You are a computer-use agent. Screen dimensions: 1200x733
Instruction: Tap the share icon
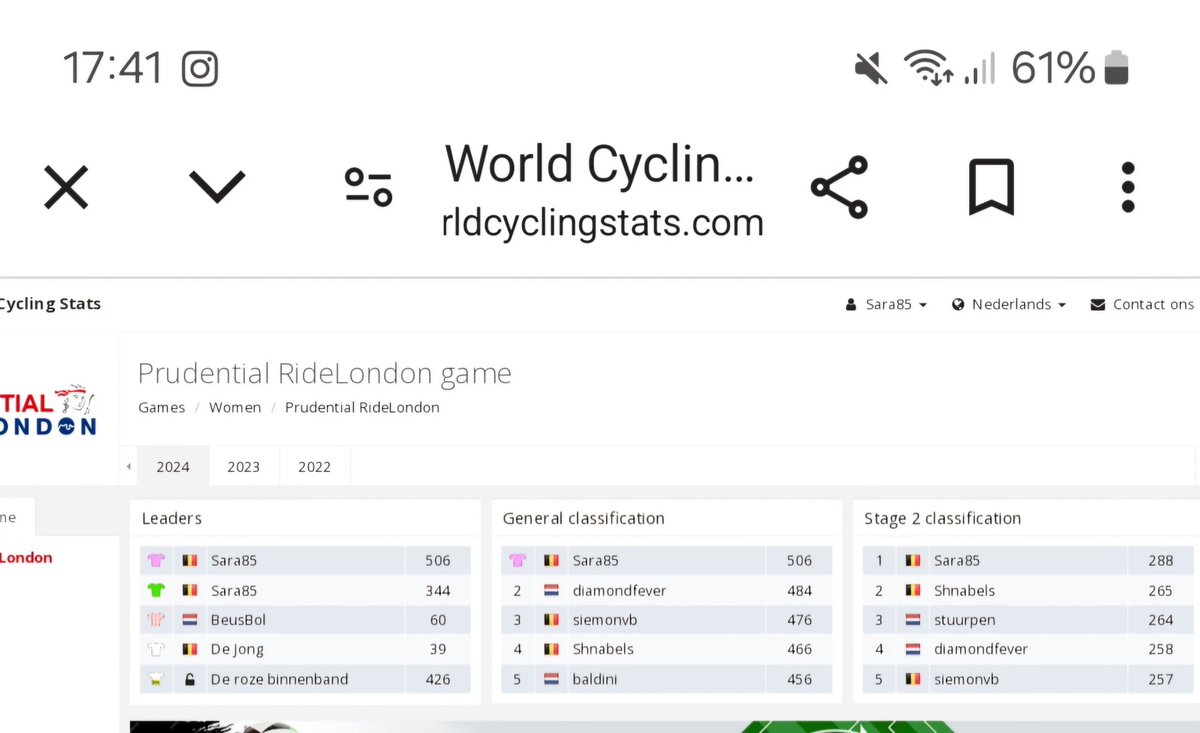click(839, 187)
